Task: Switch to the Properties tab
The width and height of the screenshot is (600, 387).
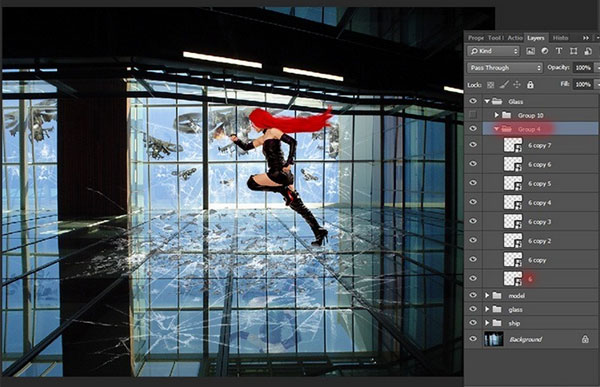Action: coord(476,38)
